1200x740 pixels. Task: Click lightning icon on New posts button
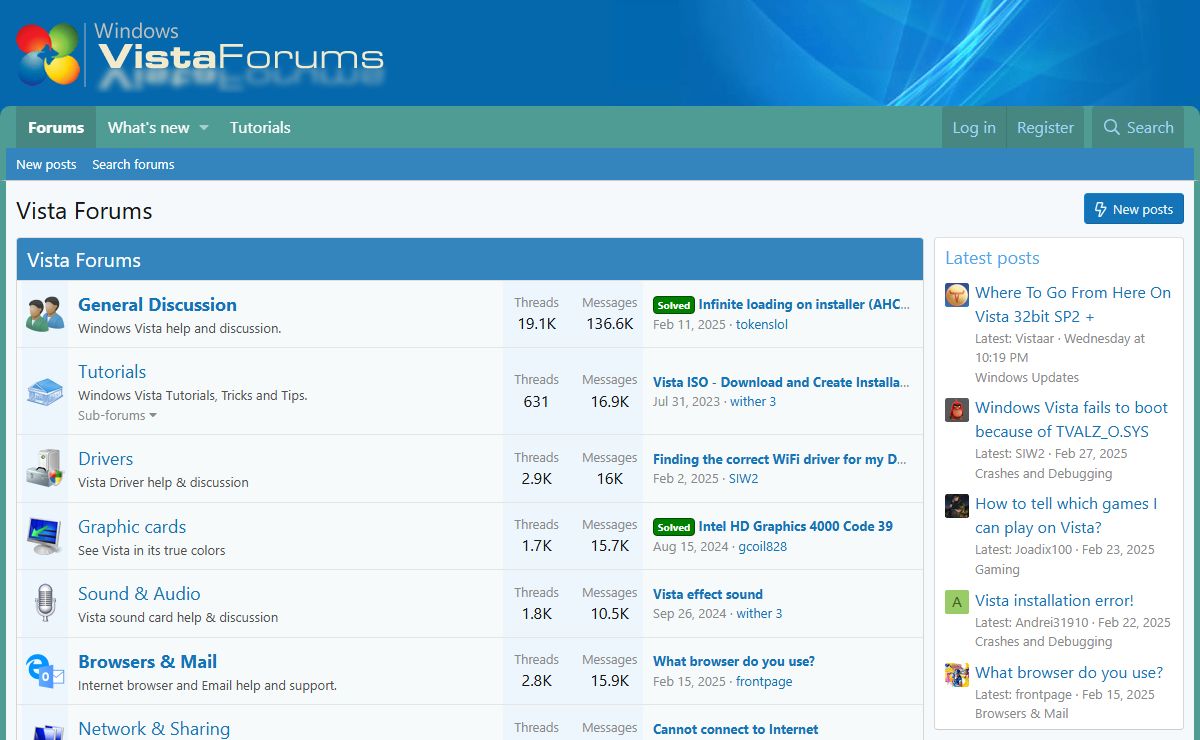(x=1101, y=209)
